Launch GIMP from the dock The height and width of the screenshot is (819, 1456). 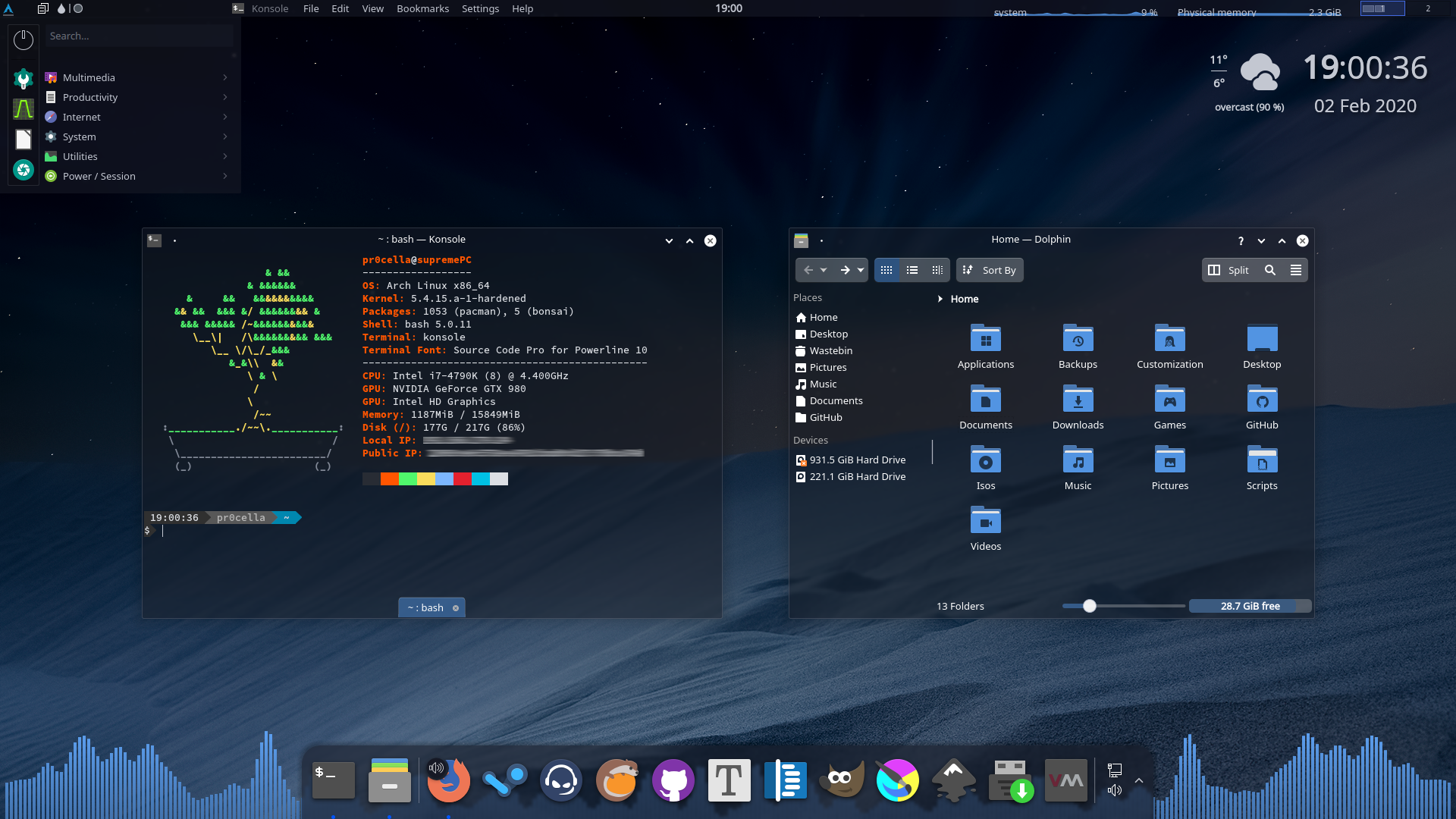[842, 780]
